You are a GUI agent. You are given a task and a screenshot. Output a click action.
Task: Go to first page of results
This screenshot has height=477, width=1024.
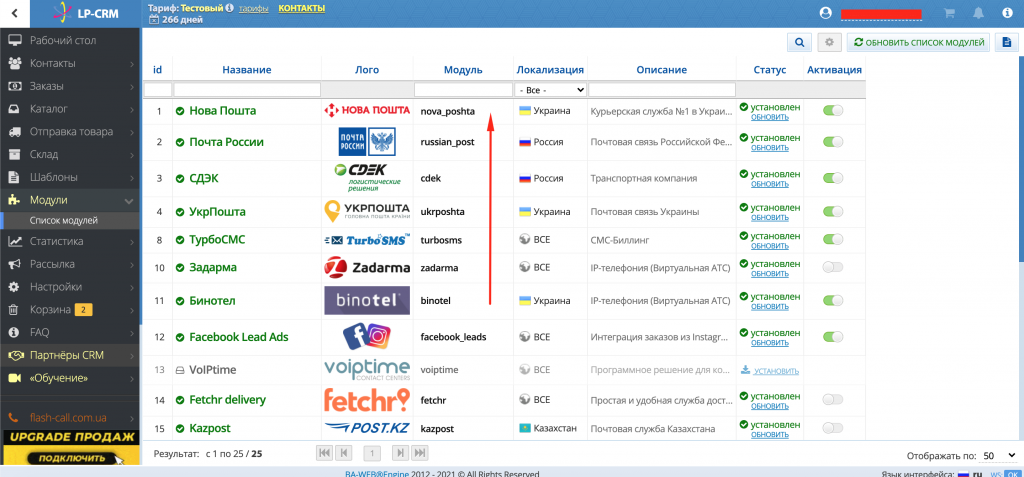coord(325,453)
